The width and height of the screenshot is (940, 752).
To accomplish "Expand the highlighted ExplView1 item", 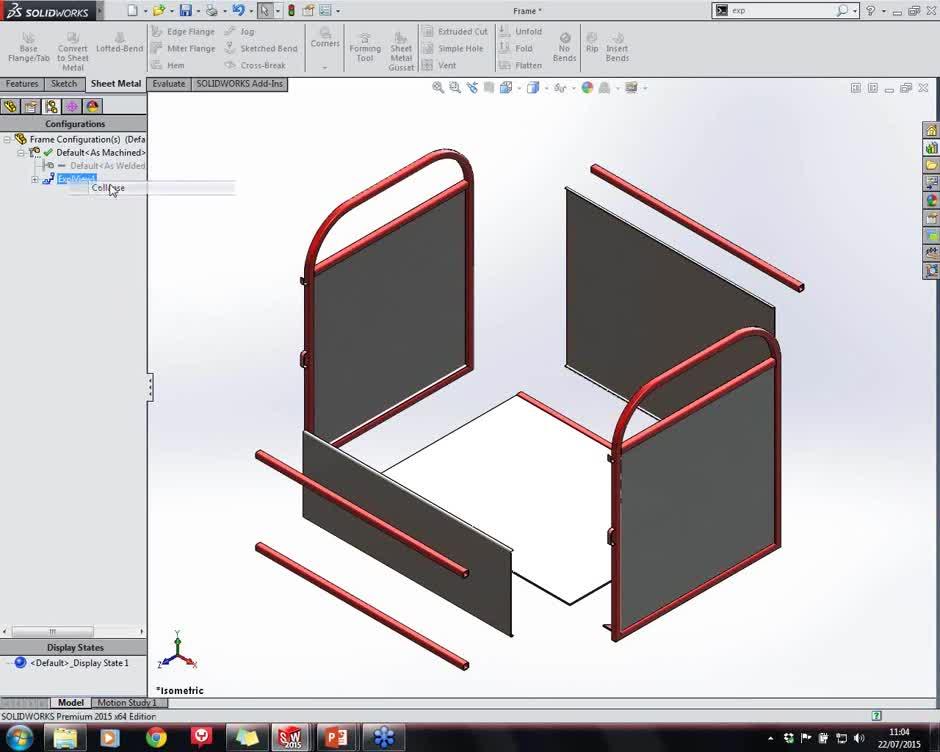I will coord(34,178).
